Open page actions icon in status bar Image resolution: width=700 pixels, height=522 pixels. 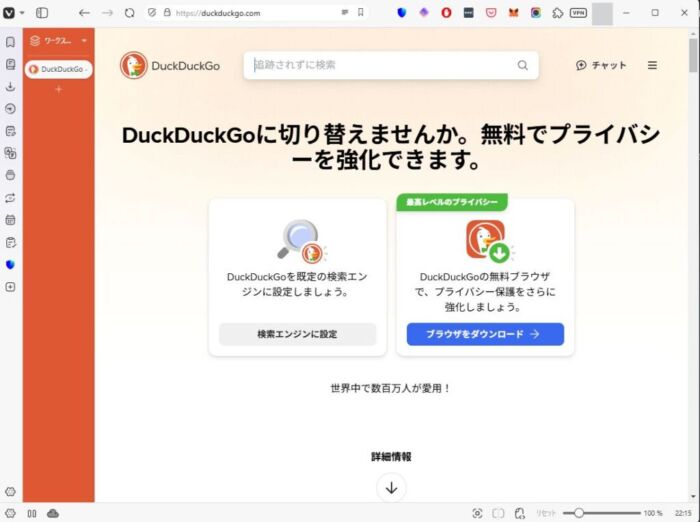(x=519, y=514)
